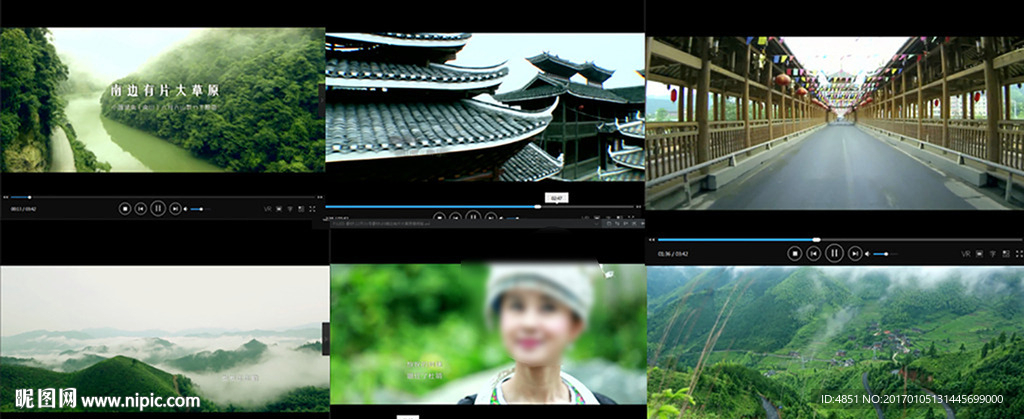Pause the covered bridge video player
The width and height of the screenshot is (1024, 419).
[834, 253]
